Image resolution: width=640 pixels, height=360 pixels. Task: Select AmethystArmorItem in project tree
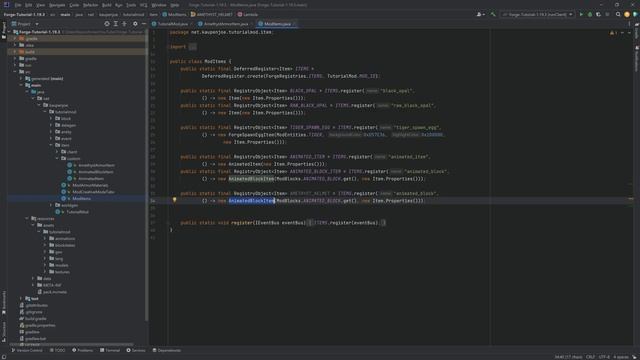96,165
